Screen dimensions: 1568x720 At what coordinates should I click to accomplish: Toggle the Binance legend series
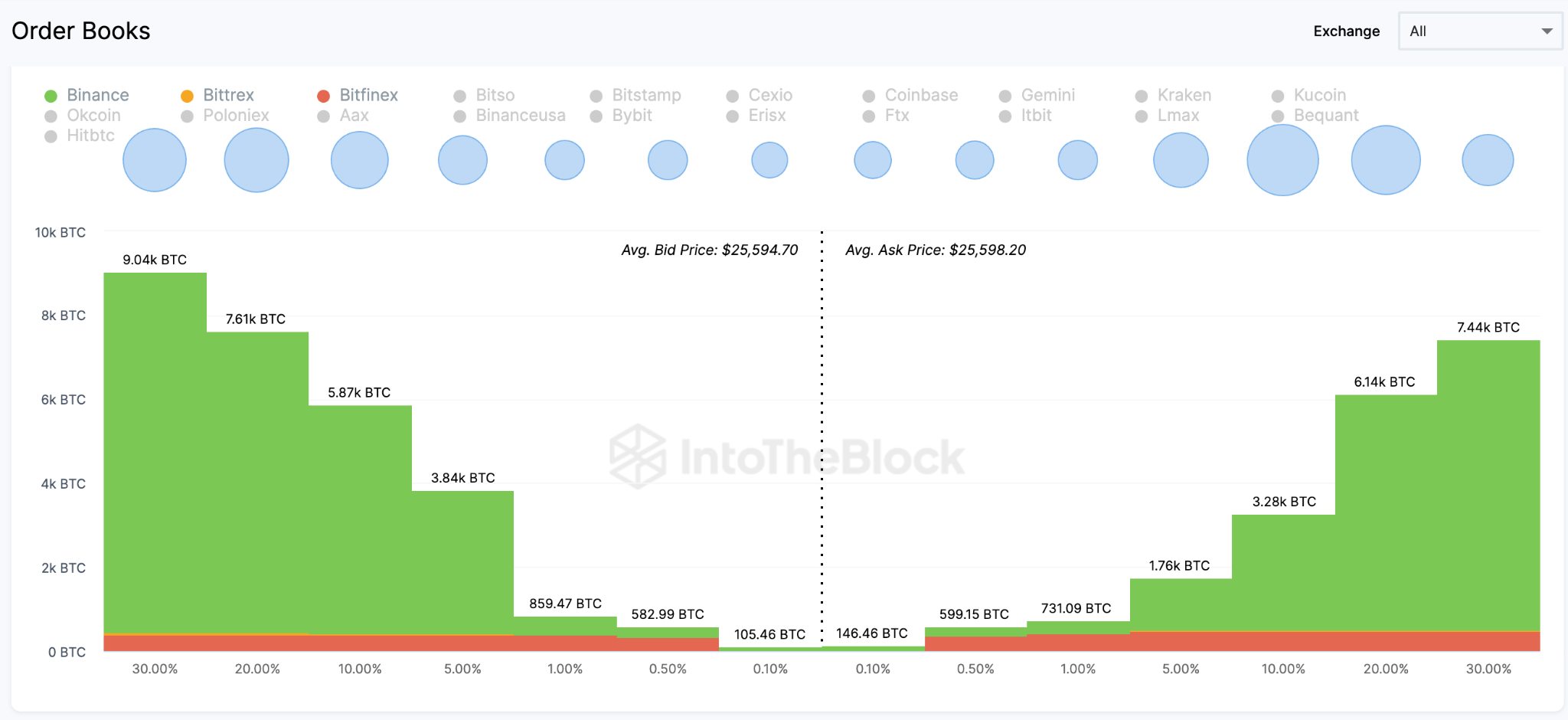(97, 95)
